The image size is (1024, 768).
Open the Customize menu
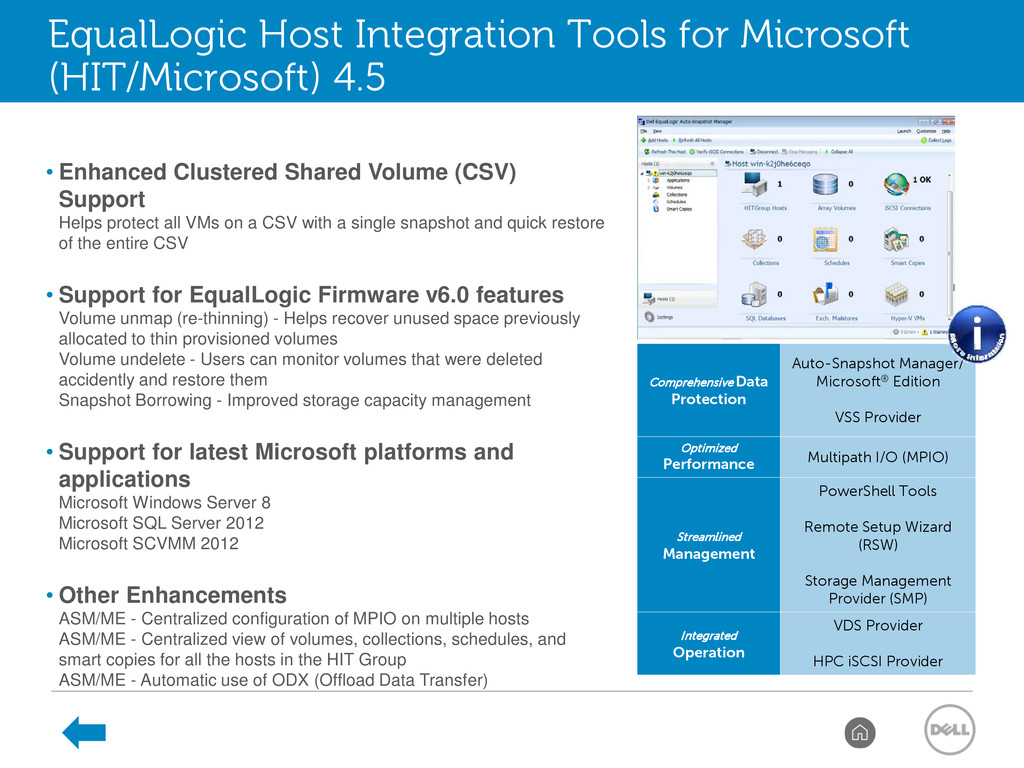[926, 131]
